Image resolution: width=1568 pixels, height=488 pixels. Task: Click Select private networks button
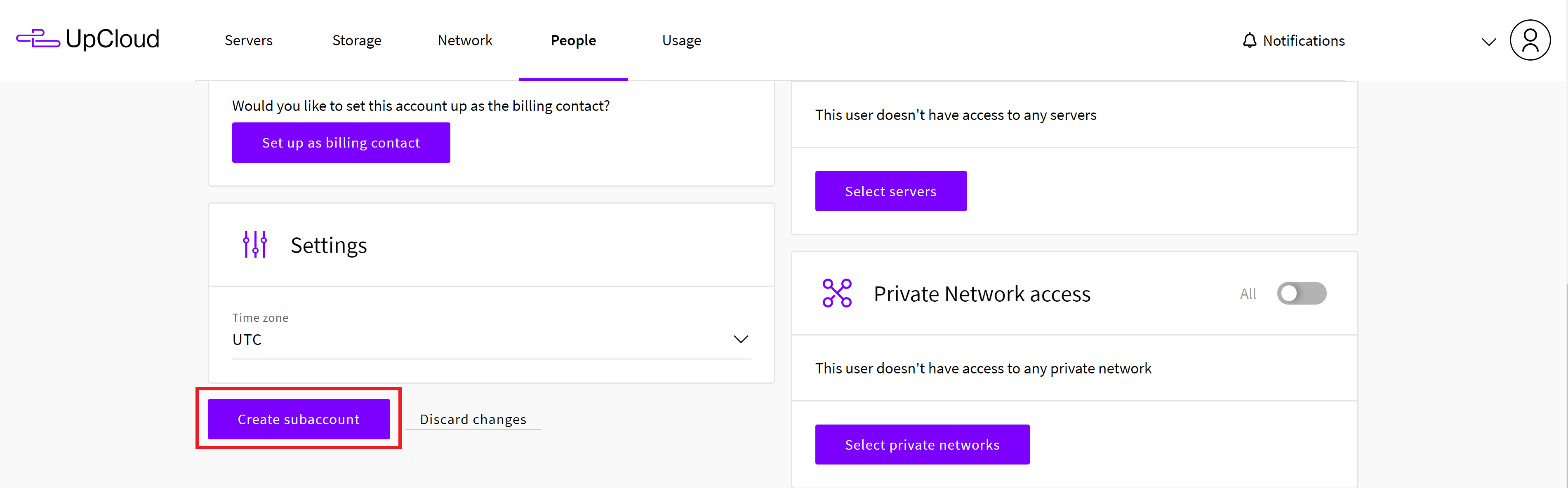pos(922,444)
